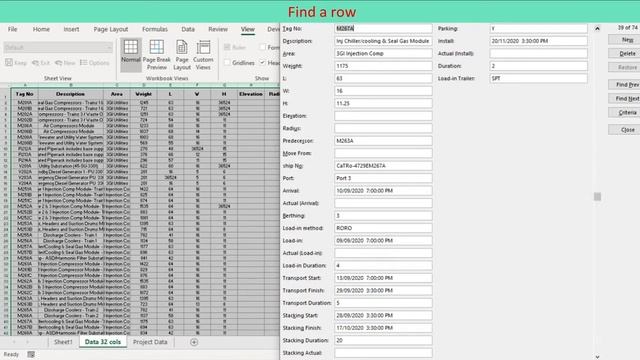Switch to Page Break Preview
The width and height of the screenshot is (640, 360).
pos(157,55)
